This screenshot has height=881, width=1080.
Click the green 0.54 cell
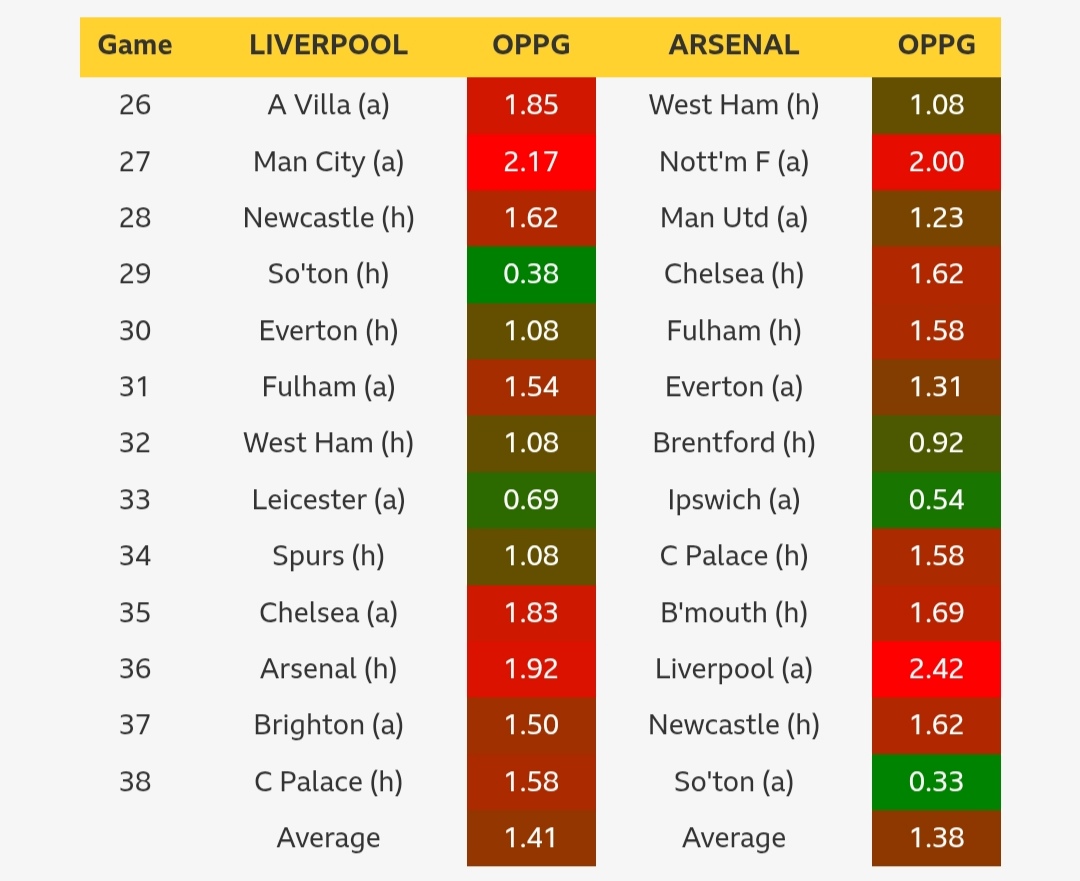tap(936, 500)
